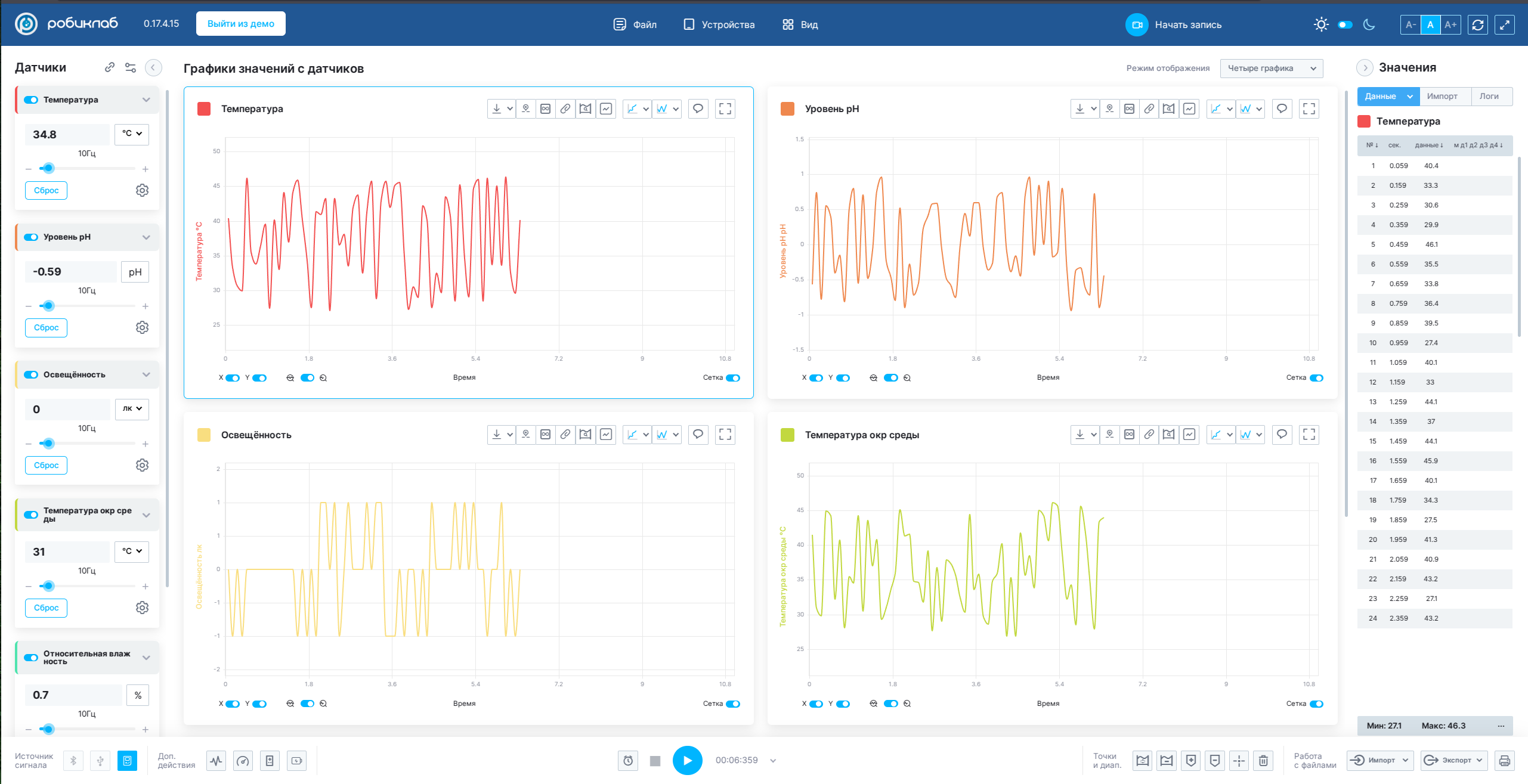Click the print icon at bottom right
Viewport: 1528px width, 784px height.
(x=1504, y=760)
